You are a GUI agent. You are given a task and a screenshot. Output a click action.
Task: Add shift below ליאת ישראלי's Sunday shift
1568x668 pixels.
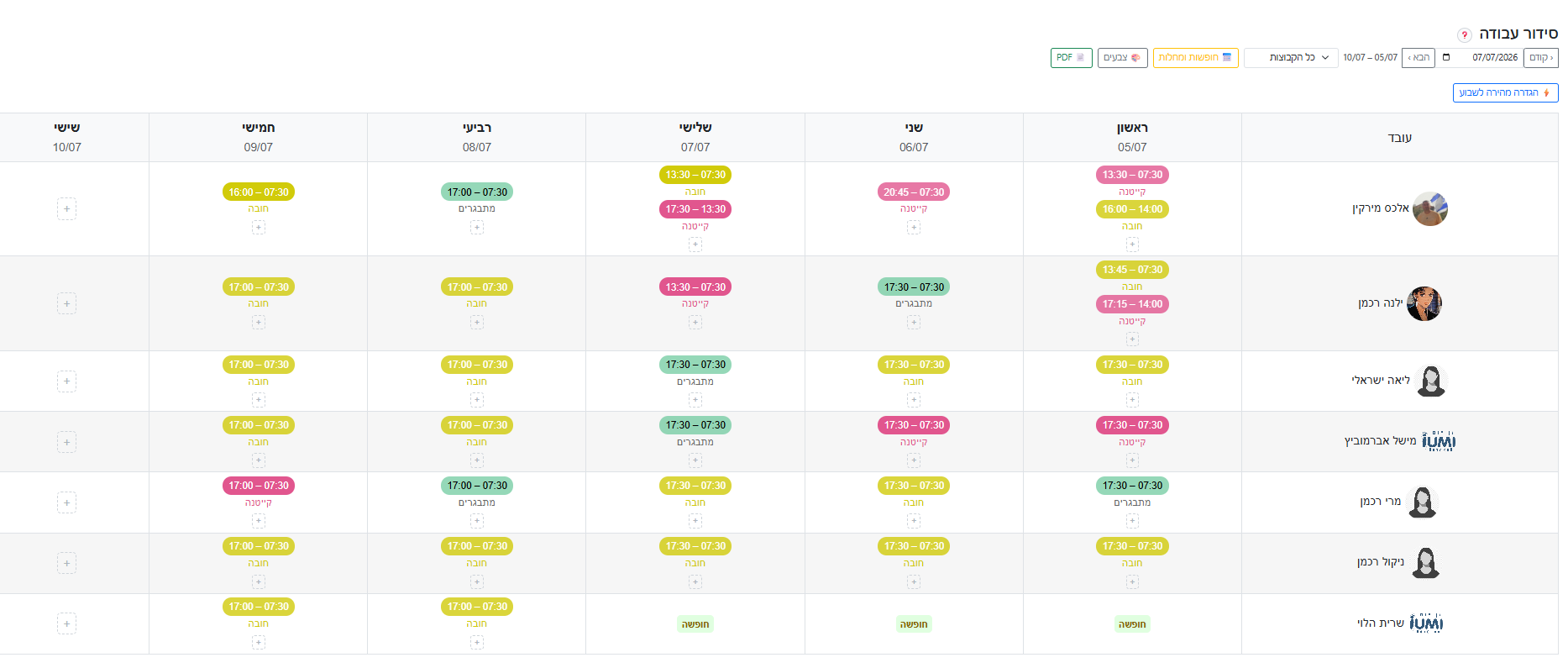coord(1132,400)
